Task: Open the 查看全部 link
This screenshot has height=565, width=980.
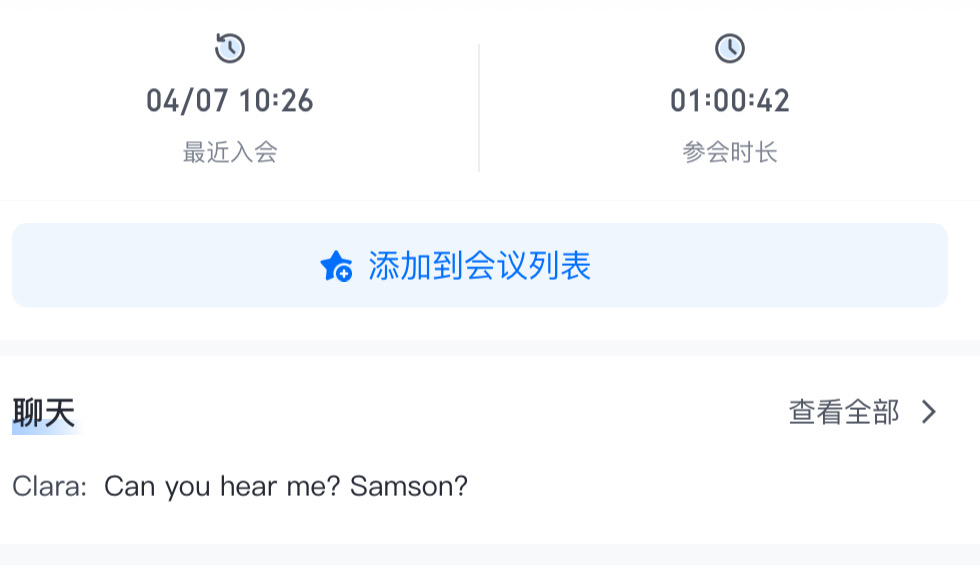Action: 844,412
